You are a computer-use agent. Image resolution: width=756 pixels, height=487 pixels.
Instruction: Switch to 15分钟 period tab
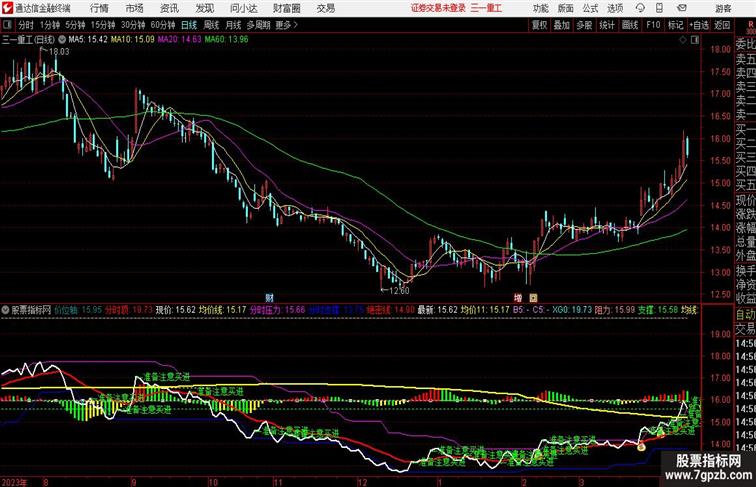tap(103, 25)
